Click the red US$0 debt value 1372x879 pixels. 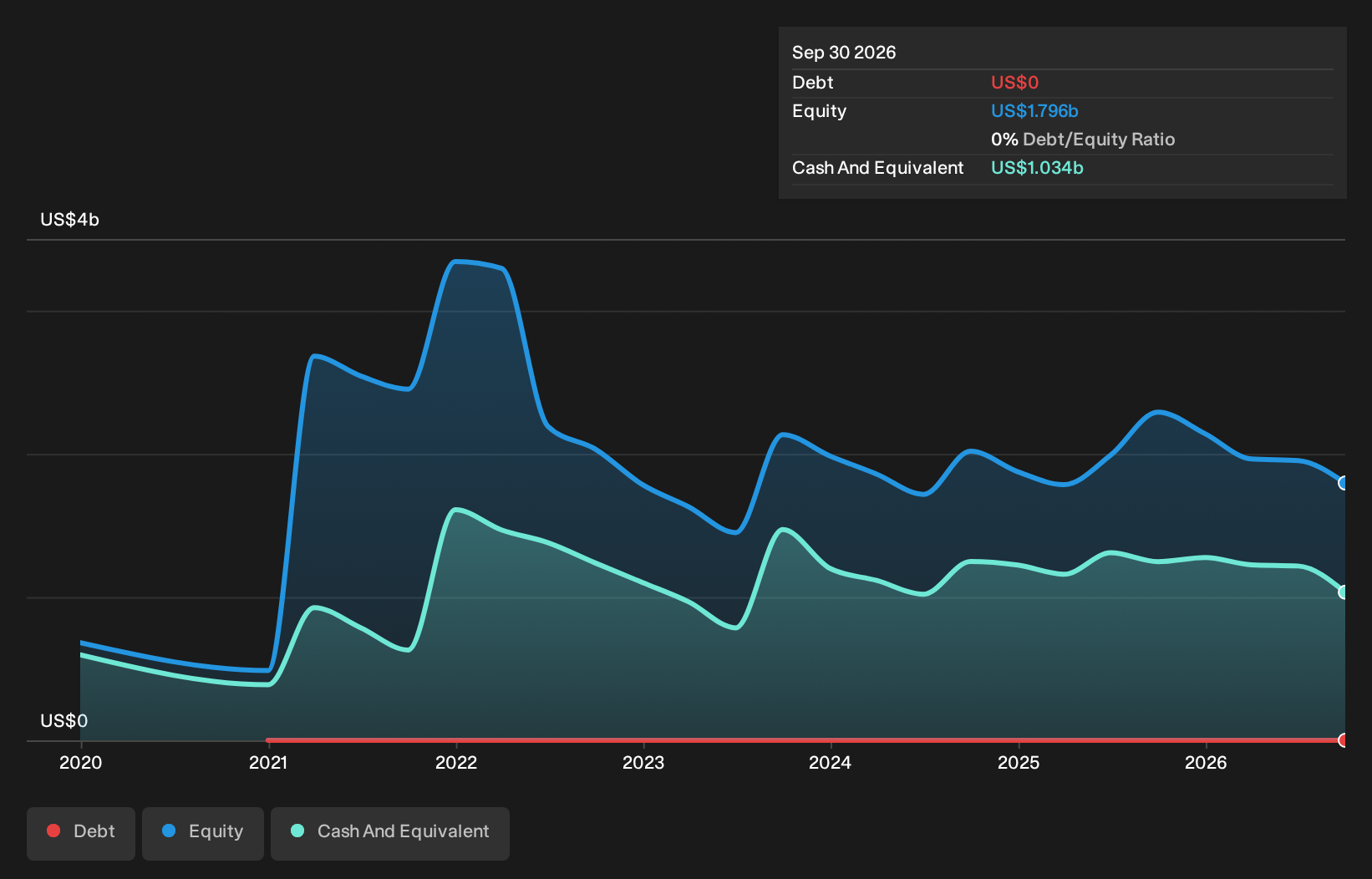(1014, 83)
